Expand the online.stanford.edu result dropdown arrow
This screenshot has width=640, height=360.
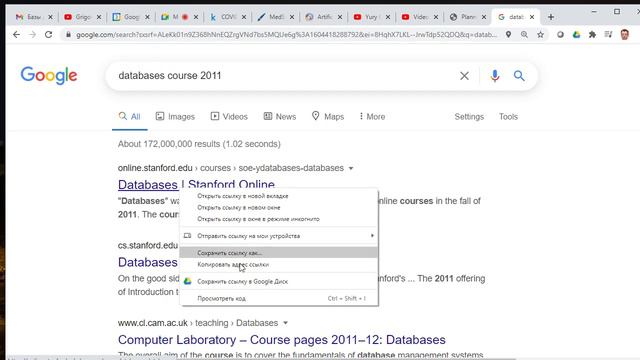351,168
